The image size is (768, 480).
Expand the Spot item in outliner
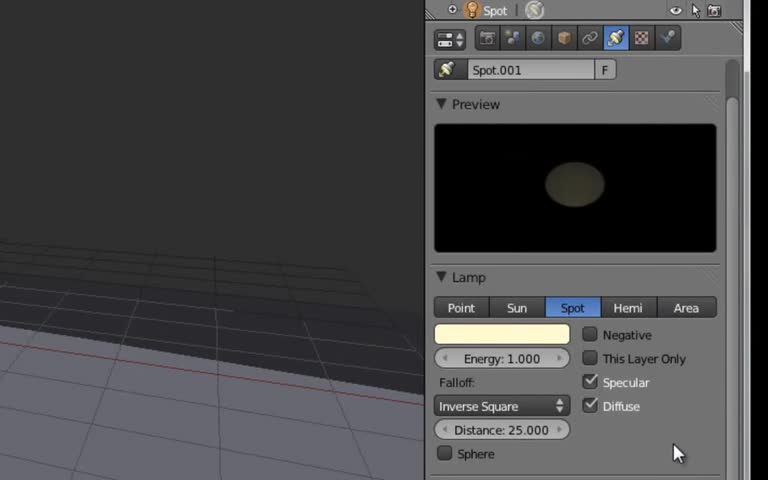[x=452, y=9]
